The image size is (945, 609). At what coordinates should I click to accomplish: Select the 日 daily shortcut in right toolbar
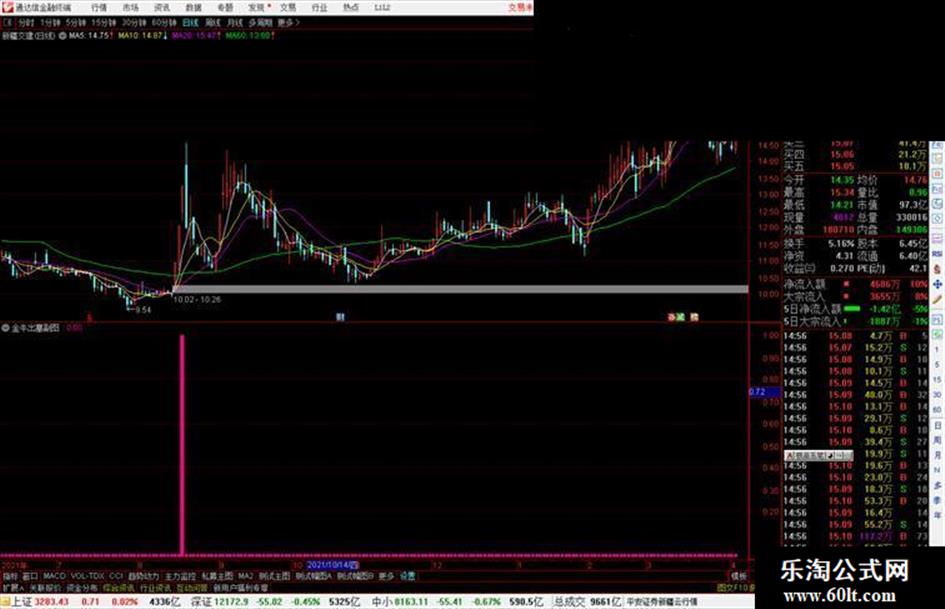pyautogui.click(x=937, y=425)
